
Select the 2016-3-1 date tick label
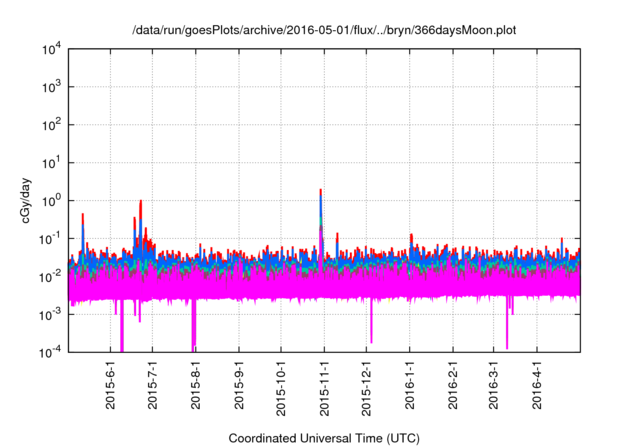(493, 387)
